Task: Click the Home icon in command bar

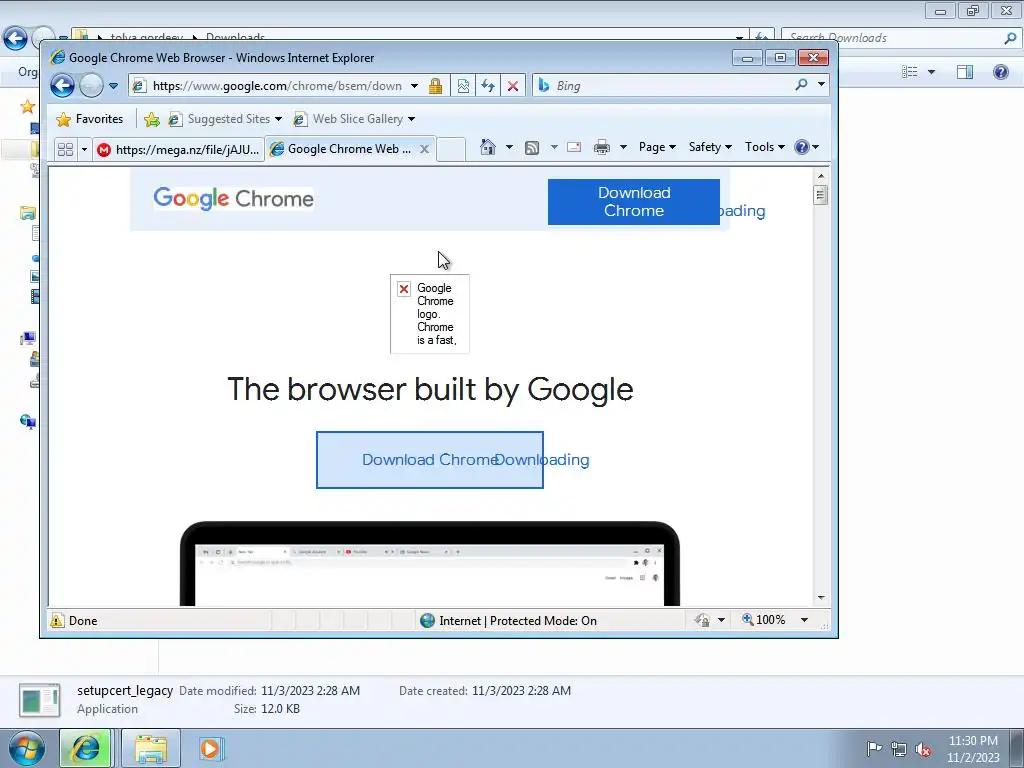Action: coord(488,147)
